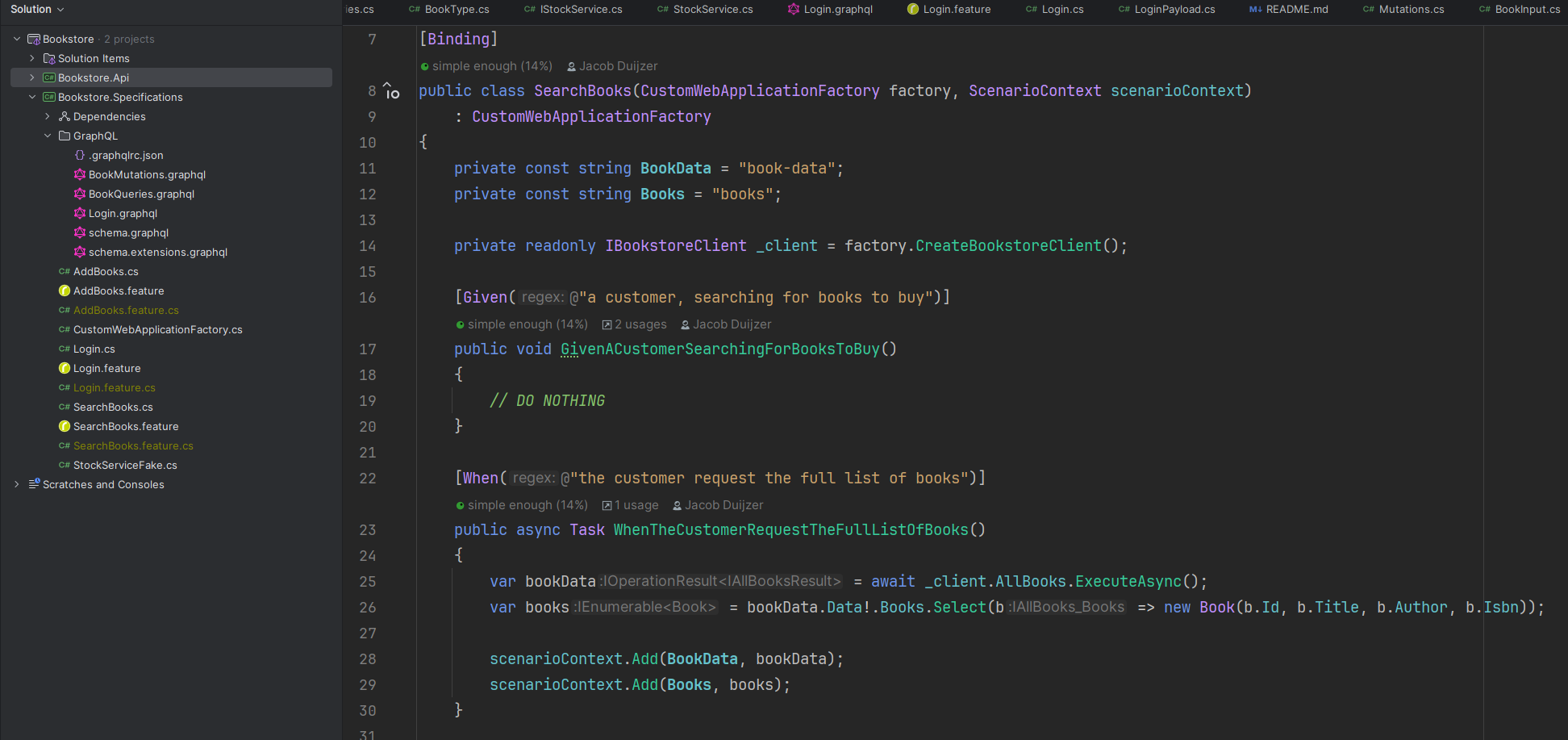
Task: Click the GraphQL folder icon
Action: 65,136
